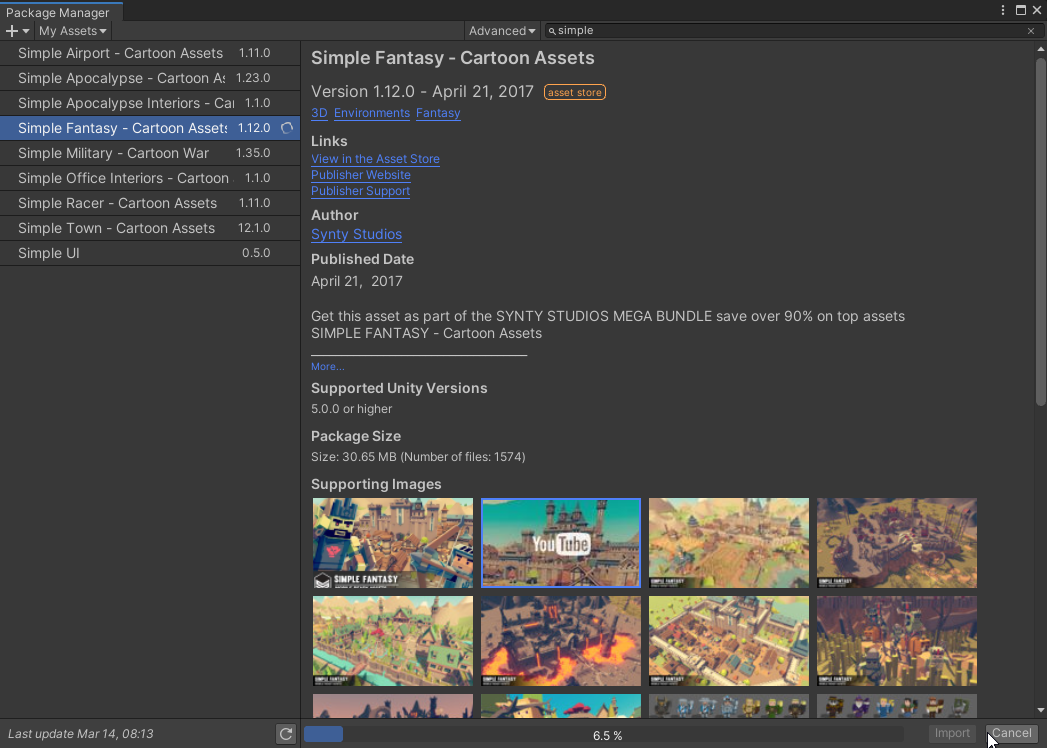This screenshot has height=748, width=1047.
Task: Maximize the Package Manager window
Action: [1021, 10]
